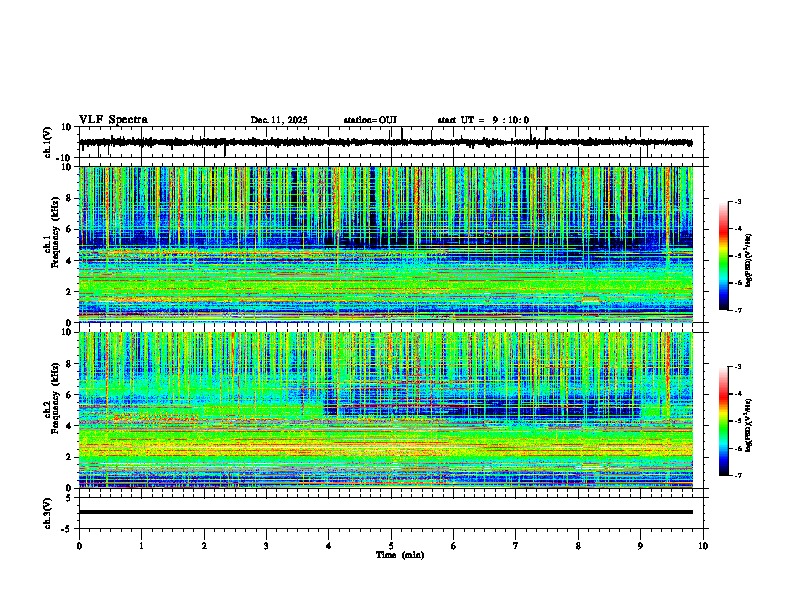Click the "-7" tick on ch.2 colorbar
Screen dimensions: 792x612
point(737,476)
